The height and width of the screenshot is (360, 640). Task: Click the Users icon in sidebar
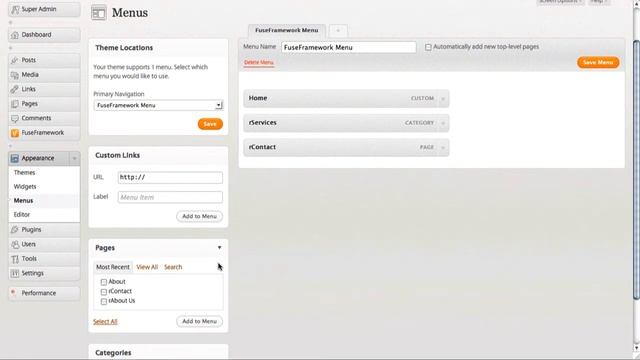coord(15,244)
